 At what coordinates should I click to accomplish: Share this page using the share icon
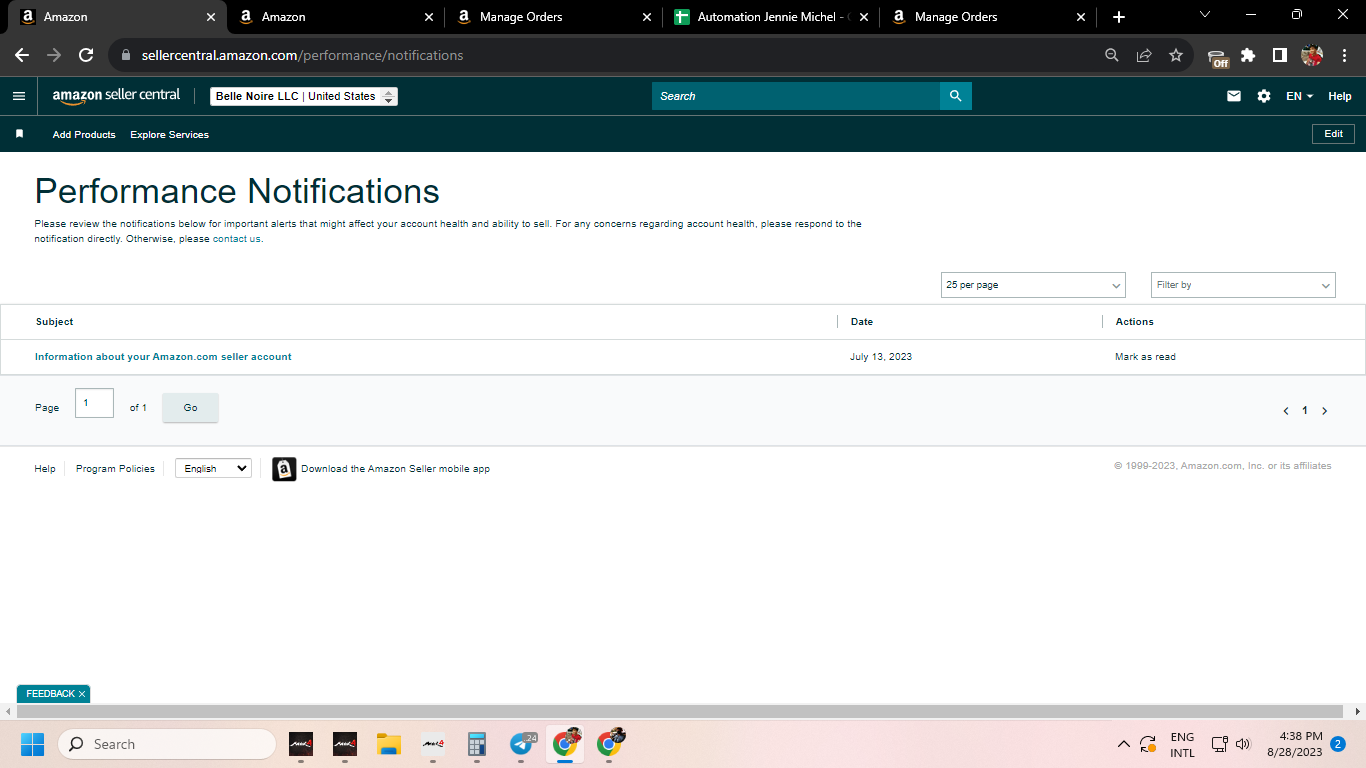[x=1144, y=55]
